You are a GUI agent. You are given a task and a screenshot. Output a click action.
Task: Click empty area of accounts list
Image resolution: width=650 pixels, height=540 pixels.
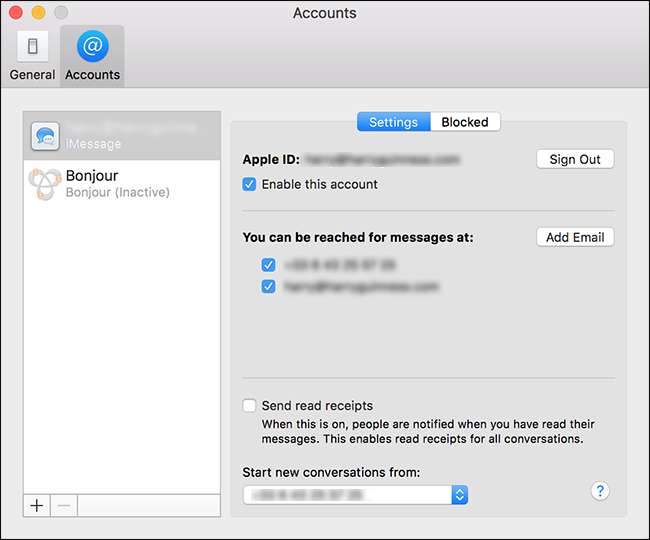120,350
